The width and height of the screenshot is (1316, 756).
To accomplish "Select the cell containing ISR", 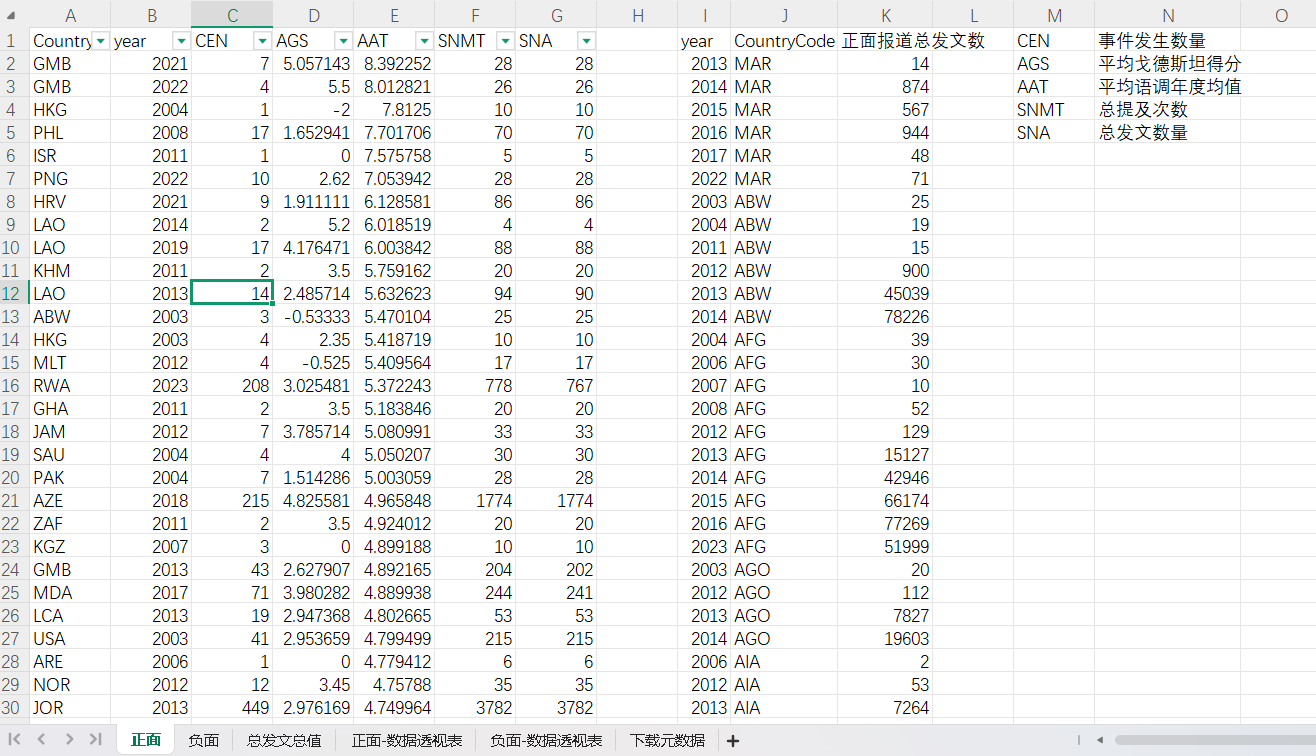I will pos(70,156).
